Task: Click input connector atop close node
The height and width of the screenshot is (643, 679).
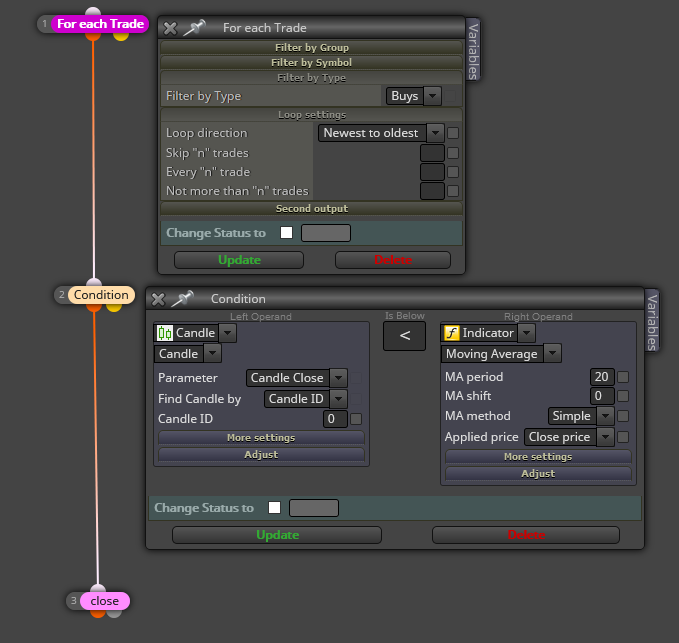Action: 98,588
